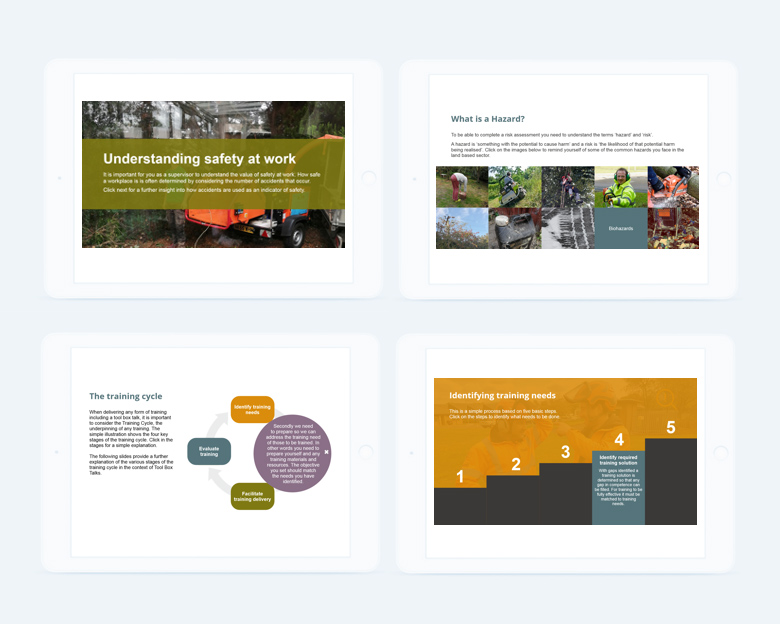
Task: Open the autumn leaves and orange sign thumbnail
Action: point(673,228)
